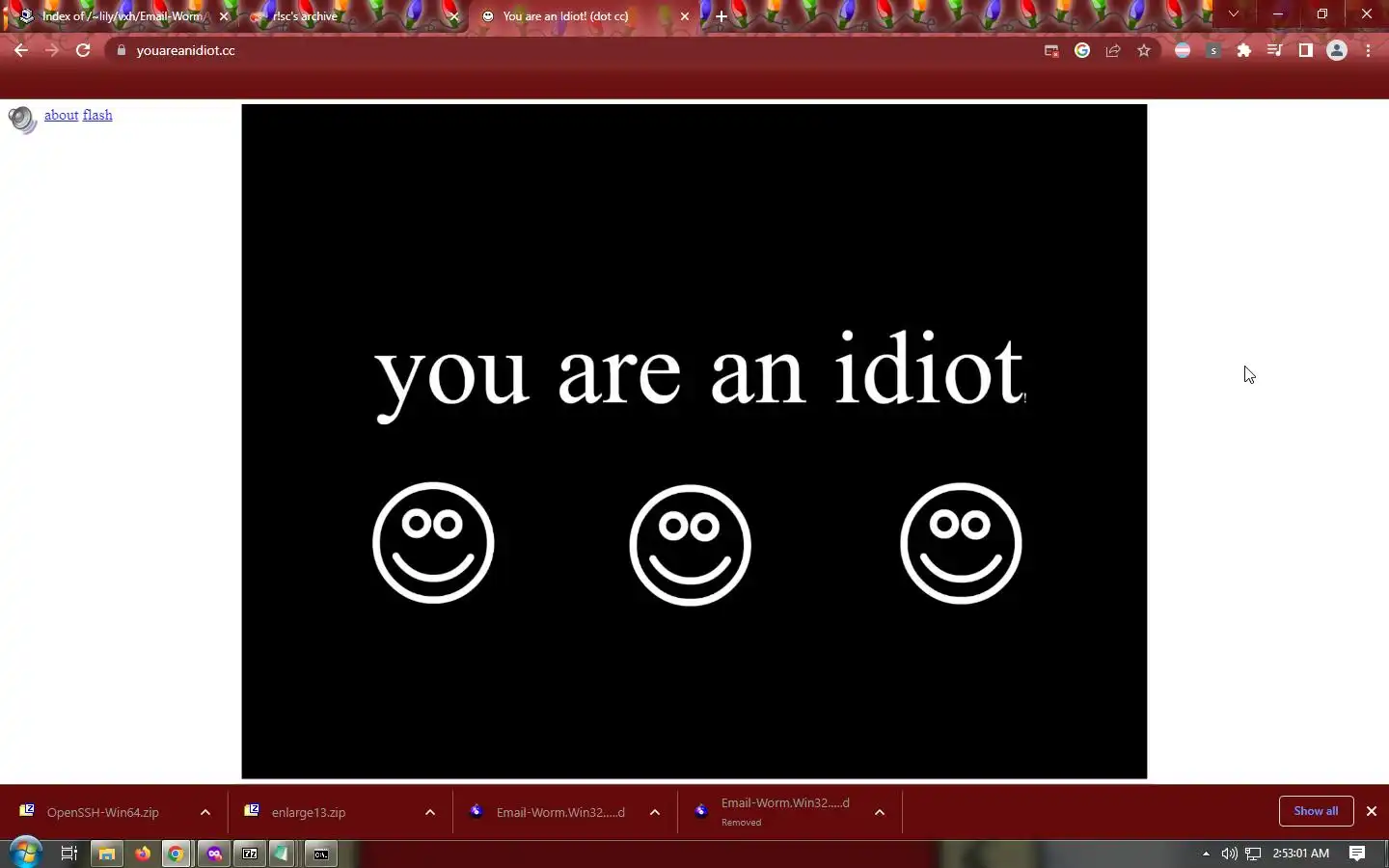This screenshot has width=1389, height=868.
Task: Open Task View on the taskbar
Action: coord(68,854)
